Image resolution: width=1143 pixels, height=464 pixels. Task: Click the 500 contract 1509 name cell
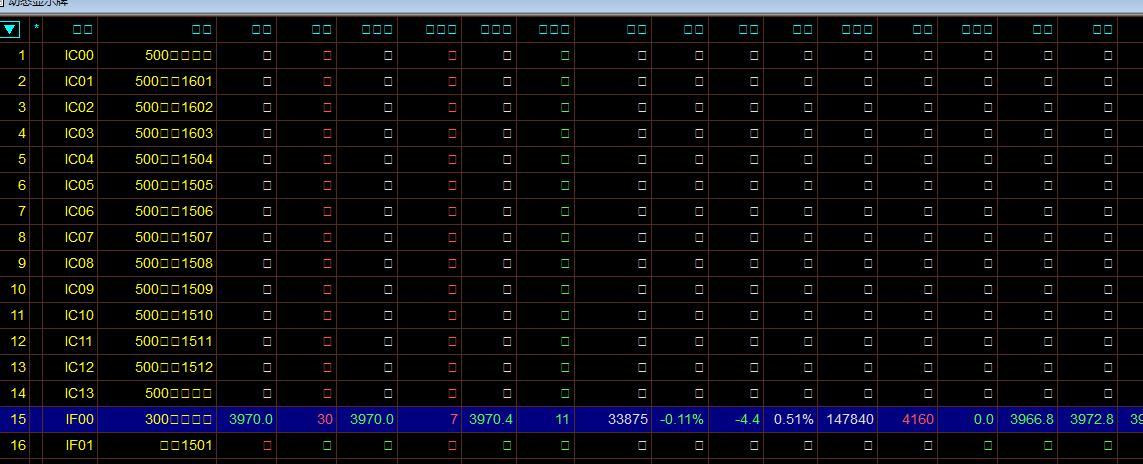pos(173,289)
